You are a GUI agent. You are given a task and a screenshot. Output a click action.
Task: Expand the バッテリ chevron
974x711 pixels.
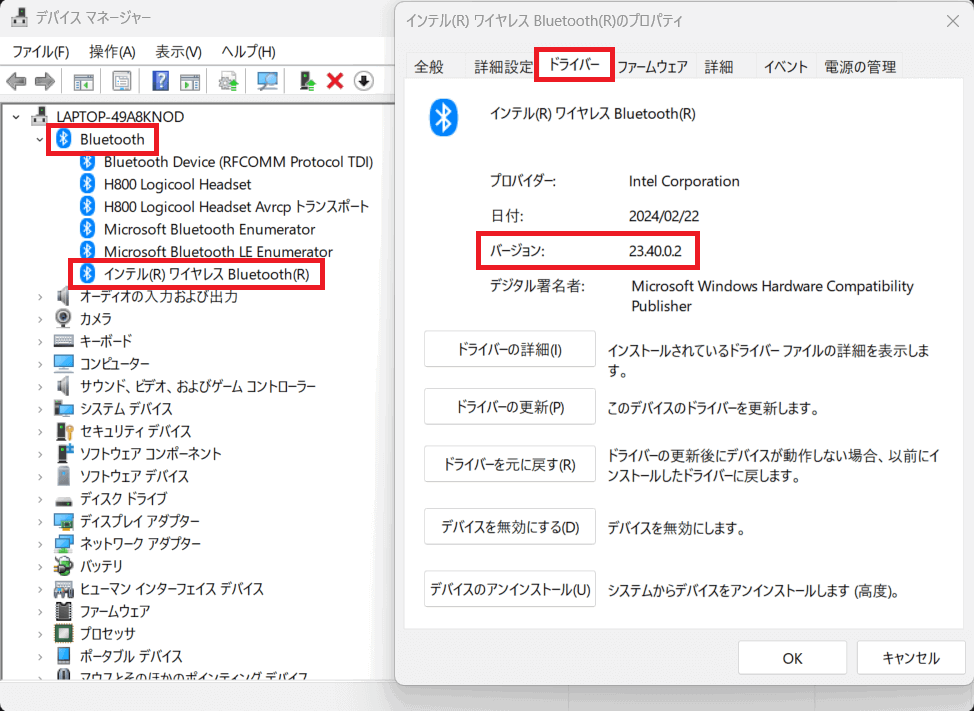pyautogui.click(x=40, y=566)
